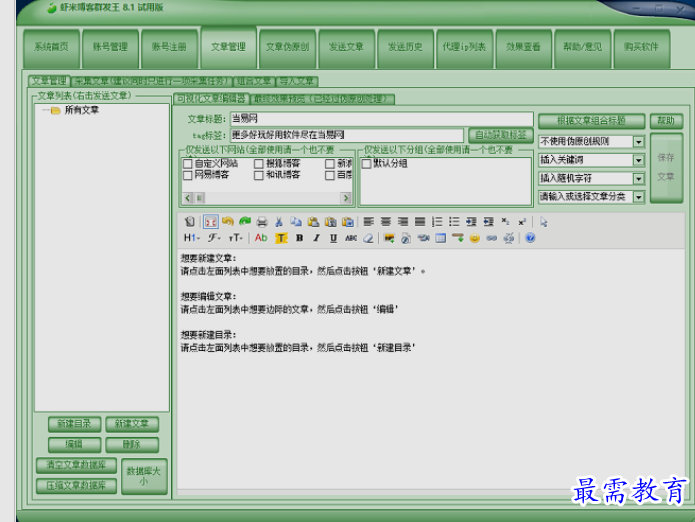The width and height of the screenshot is (695, 522).
Task: Click the select-all cursor icon
Action: pyautogui.click(x=544, y=222)
